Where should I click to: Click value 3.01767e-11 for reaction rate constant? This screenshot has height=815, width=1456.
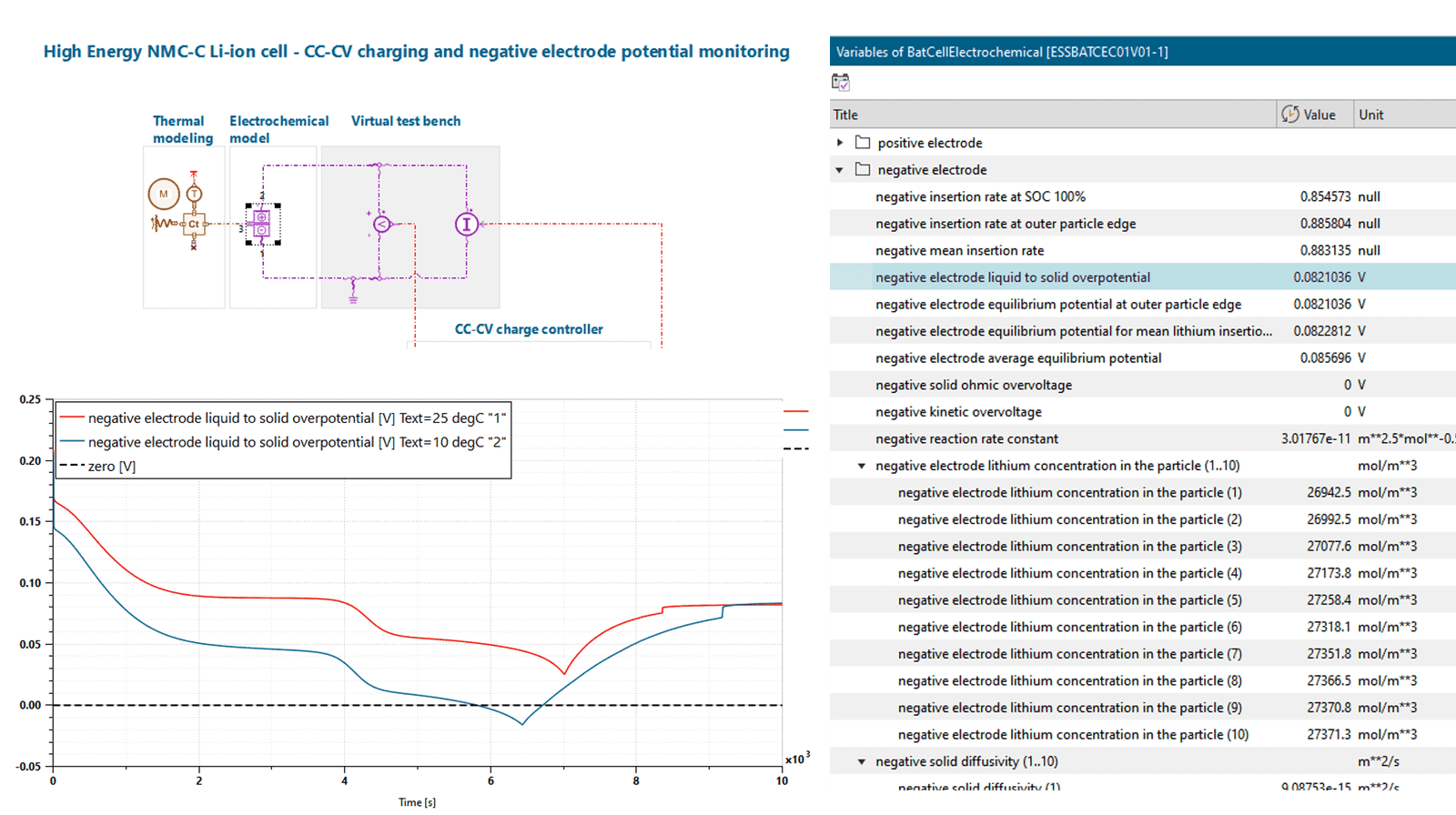pos(1316,438)
